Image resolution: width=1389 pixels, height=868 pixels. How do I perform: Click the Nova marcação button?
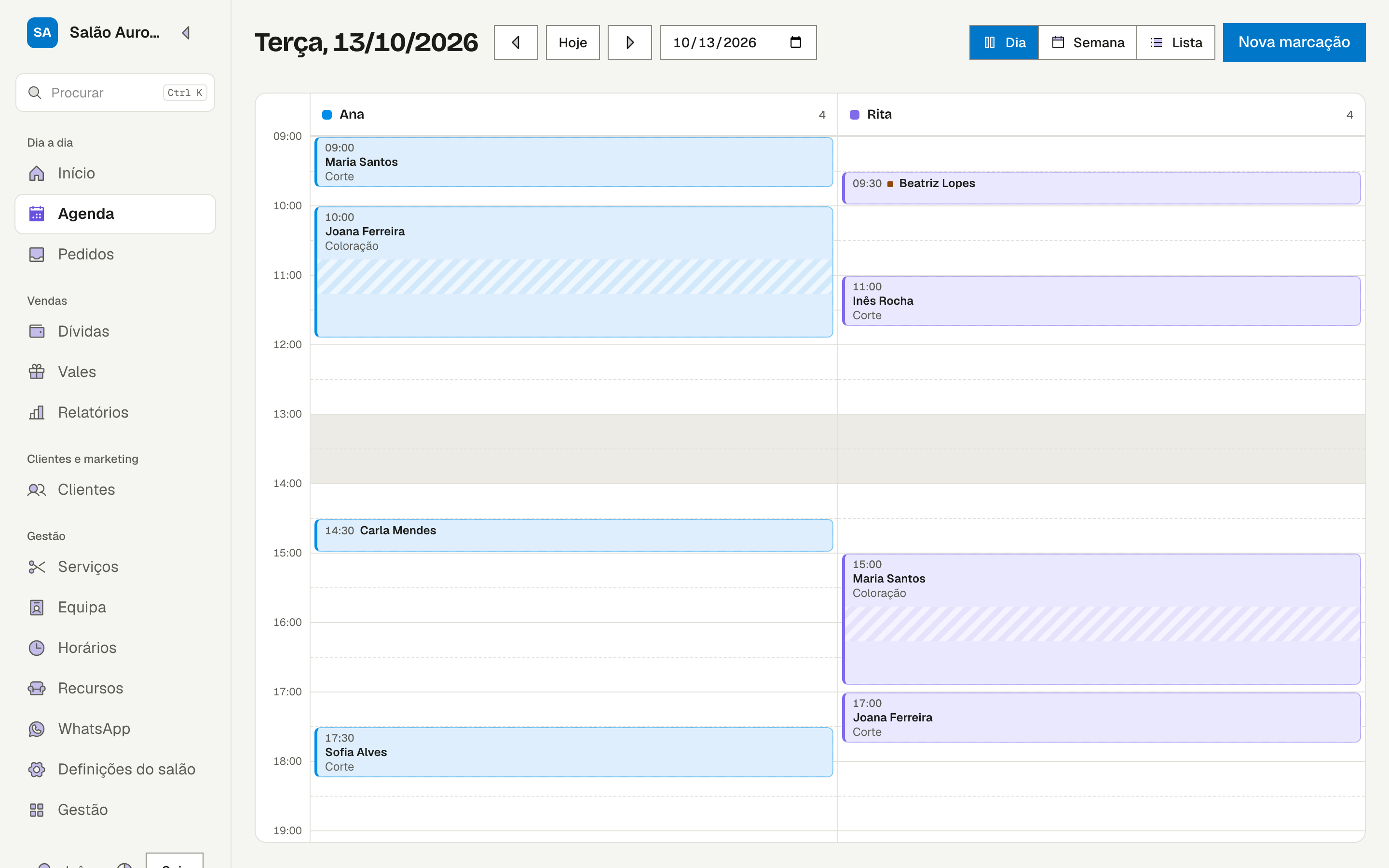[x=1294, y=42]
